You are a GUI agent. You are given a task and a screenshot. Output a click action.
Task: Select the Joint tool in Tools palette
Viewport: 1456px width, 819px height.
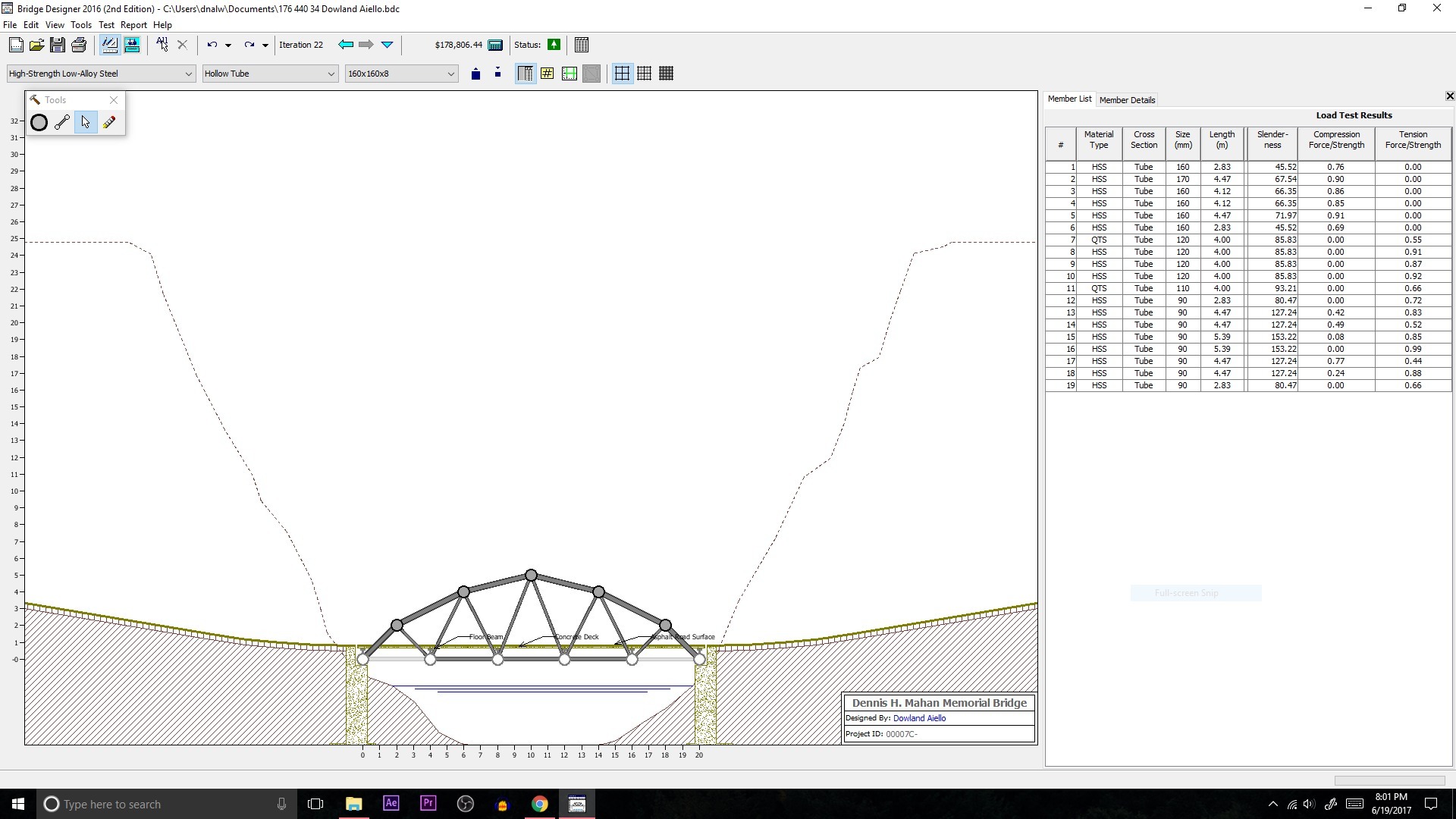[x=39, y=122]
